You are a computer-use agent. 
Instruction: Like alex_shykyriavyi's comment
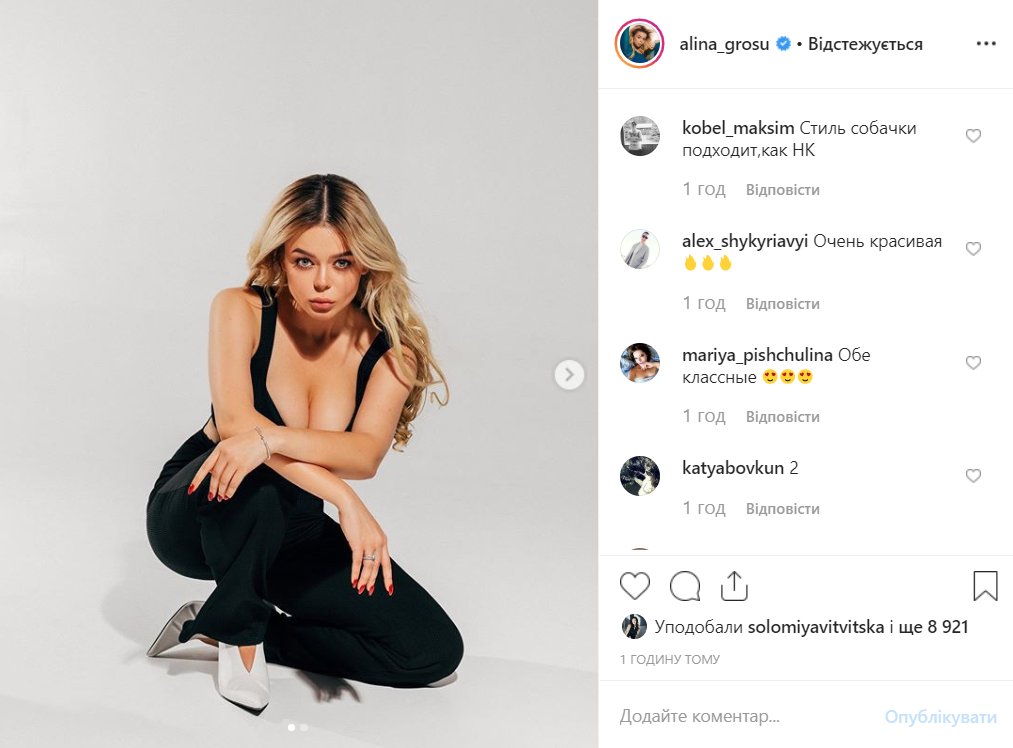point(973,249)
